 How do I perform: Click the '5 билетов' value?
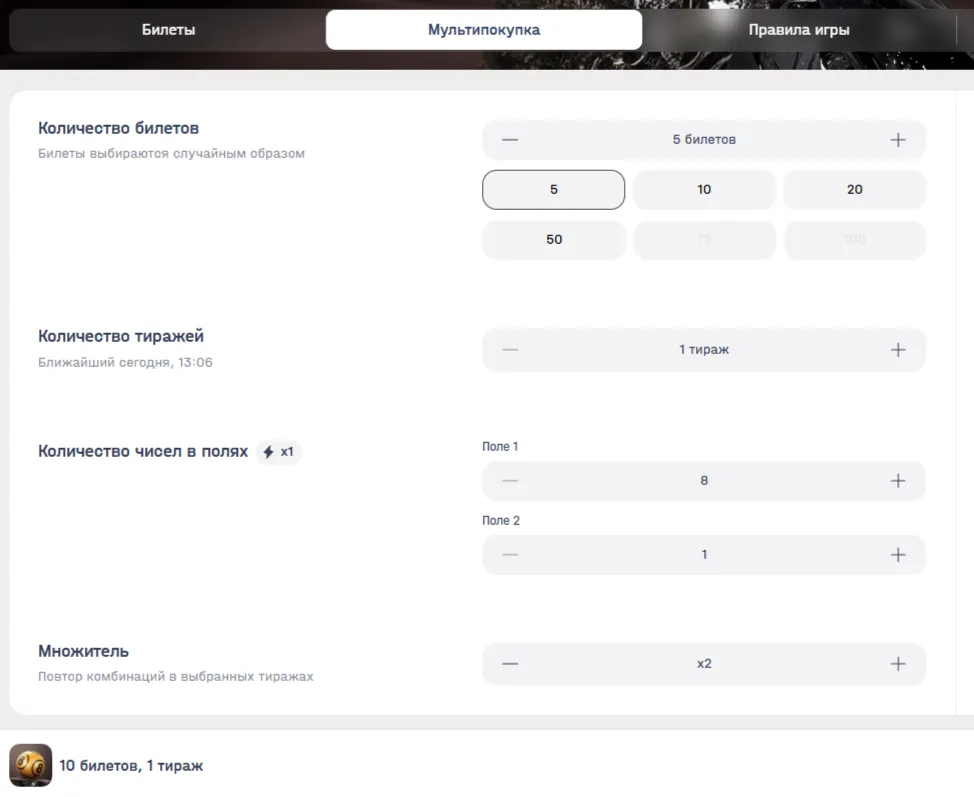[x=704, y=140]
